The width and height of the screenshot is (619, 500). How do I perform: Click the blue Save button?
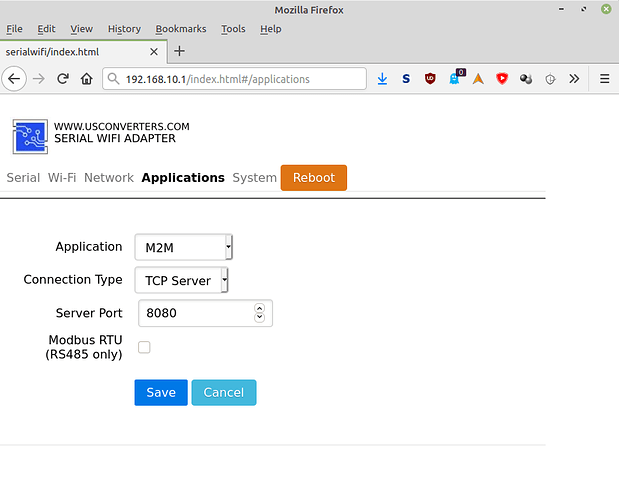pyautogui.click(x=161, y=392)
